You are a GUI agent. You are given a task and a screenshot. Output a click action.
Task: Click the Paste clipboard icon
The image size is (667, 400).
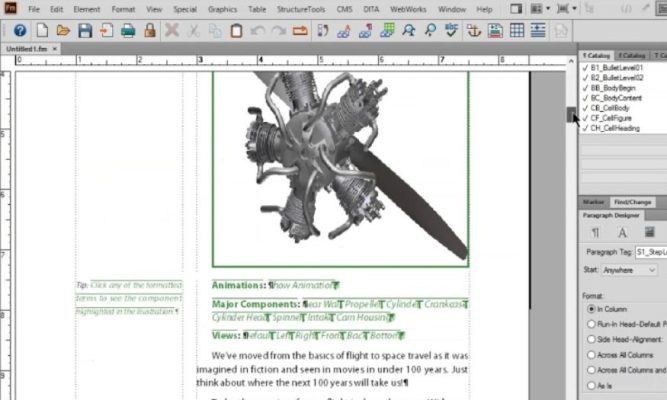235,30
